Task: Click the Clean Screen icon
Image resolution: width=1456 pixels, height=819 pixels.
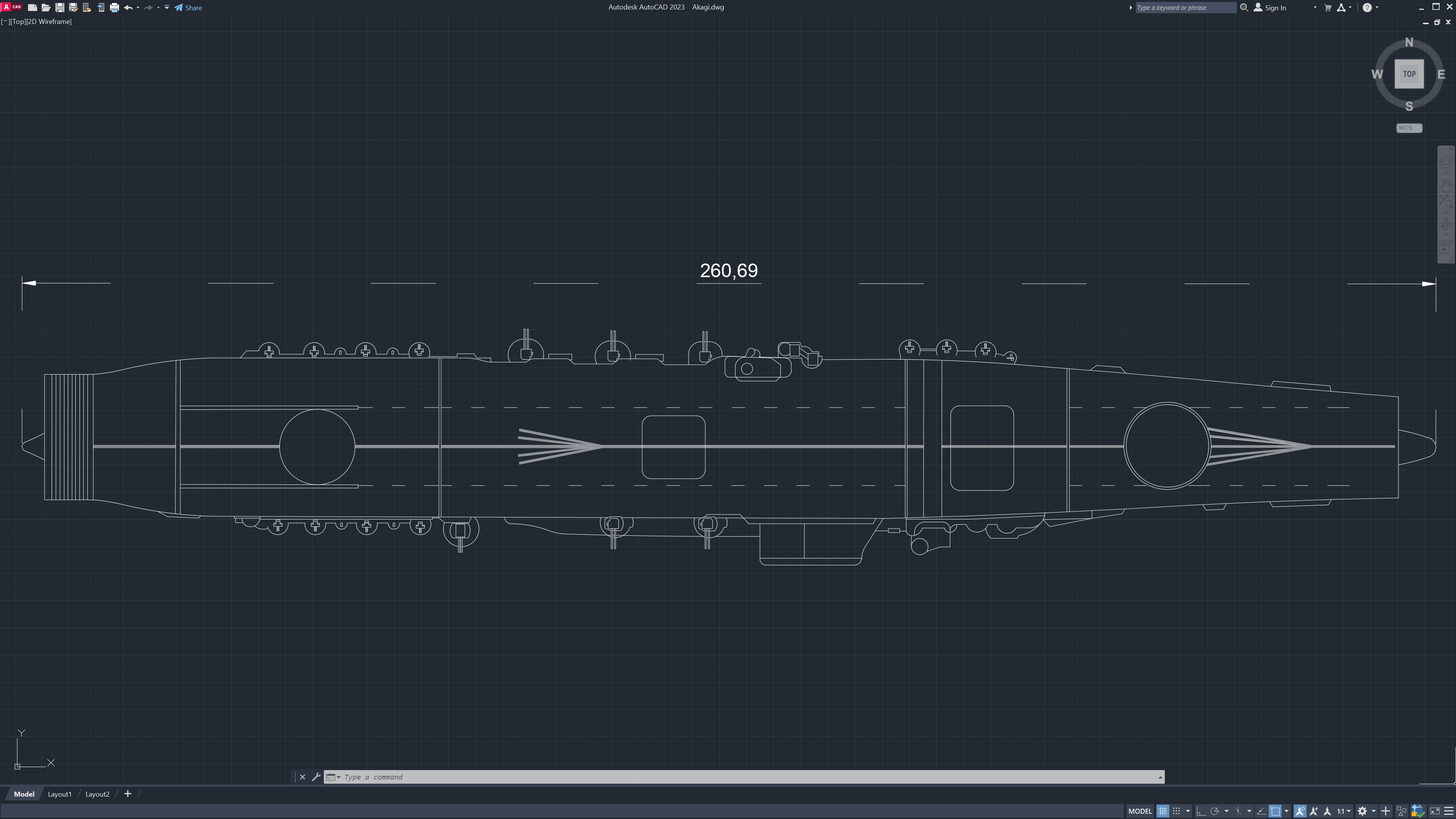Action: 1434,811
